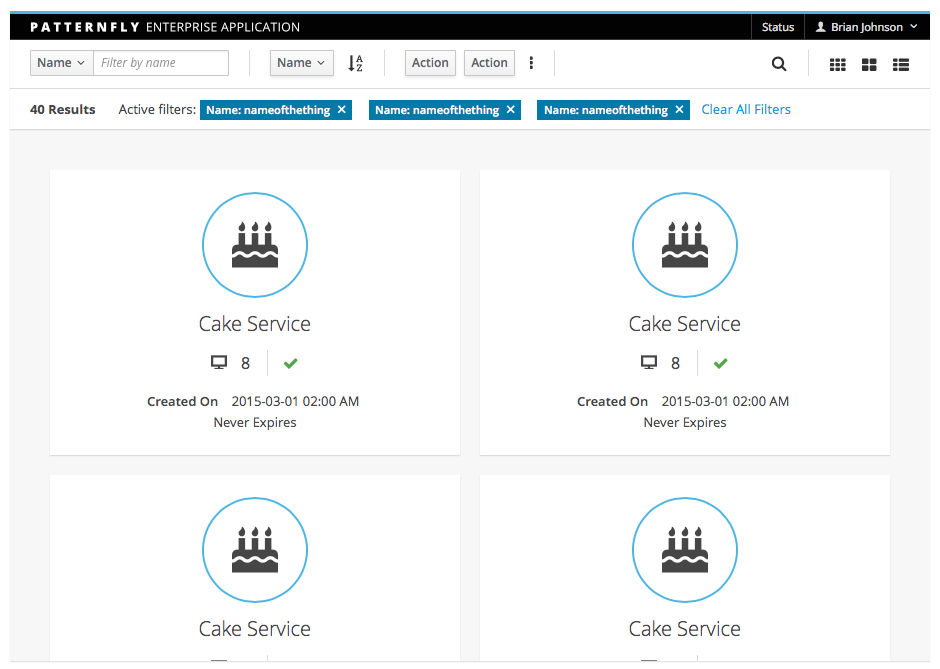Image resolution: width=940 pixels, height=669 pixels.
Task: Click Created On date on top-right card
Action: click(x=725, y=402)
